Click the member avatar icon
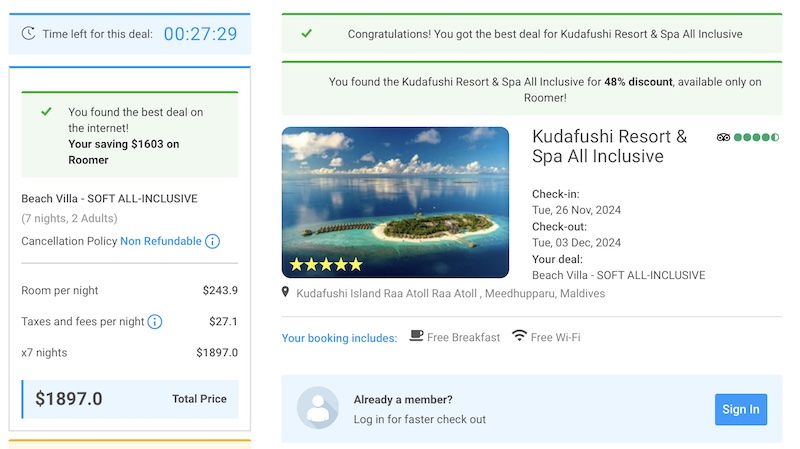 click(x=318, y=408)
